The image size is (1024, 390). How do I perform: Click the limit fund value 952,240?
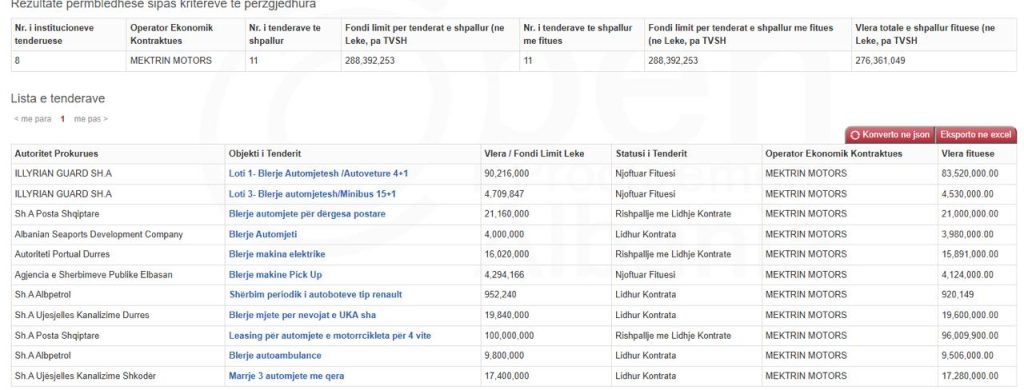(500, 295)
